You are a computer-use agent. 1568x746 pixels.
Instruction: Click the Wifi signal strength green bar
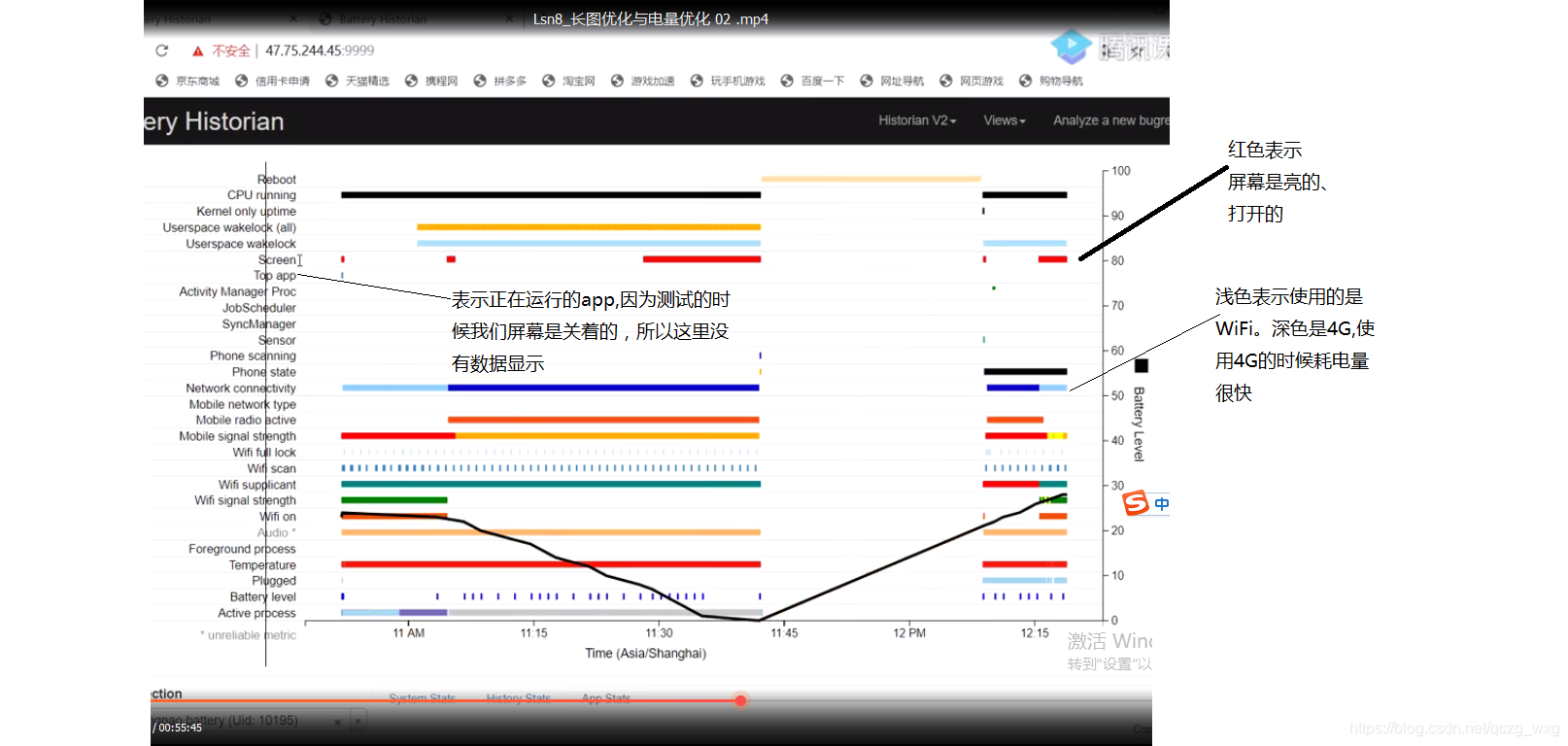pos(394,500)
